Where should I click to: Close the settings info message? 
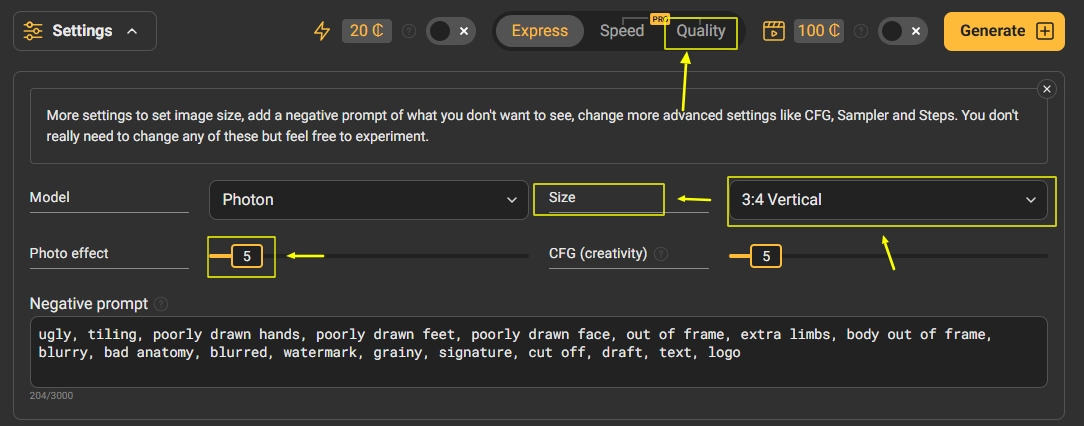click(1047, 89)
